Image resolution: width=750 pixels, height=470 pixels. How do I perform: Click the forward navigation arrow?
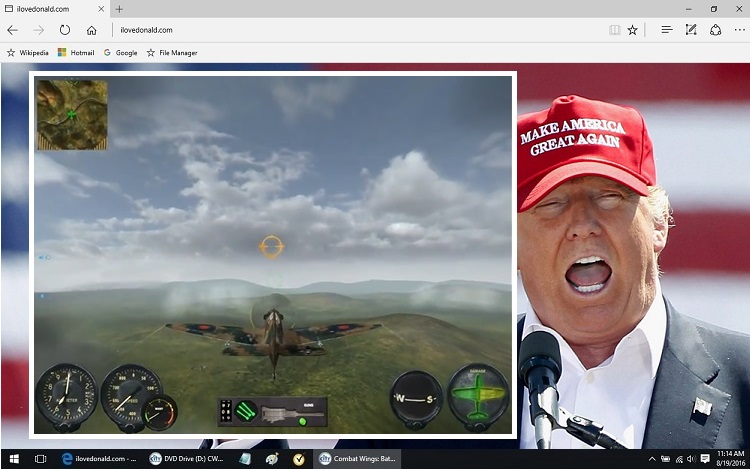click(39, 30)
